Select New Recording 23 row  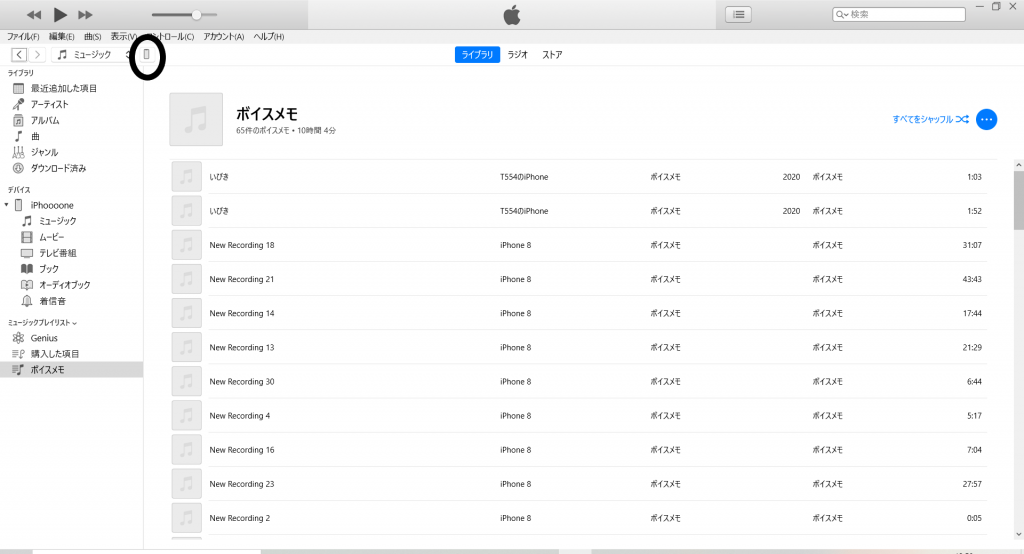pos(579,484)
